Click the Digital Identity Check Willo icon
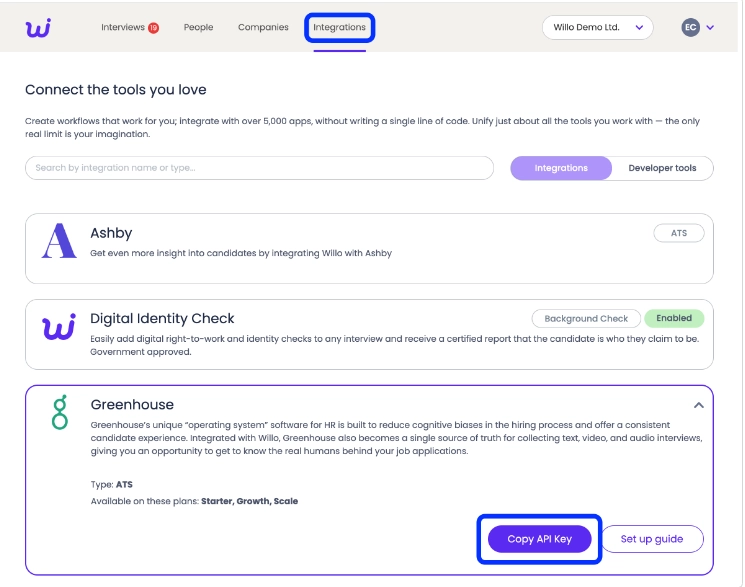 click(59, 326)
